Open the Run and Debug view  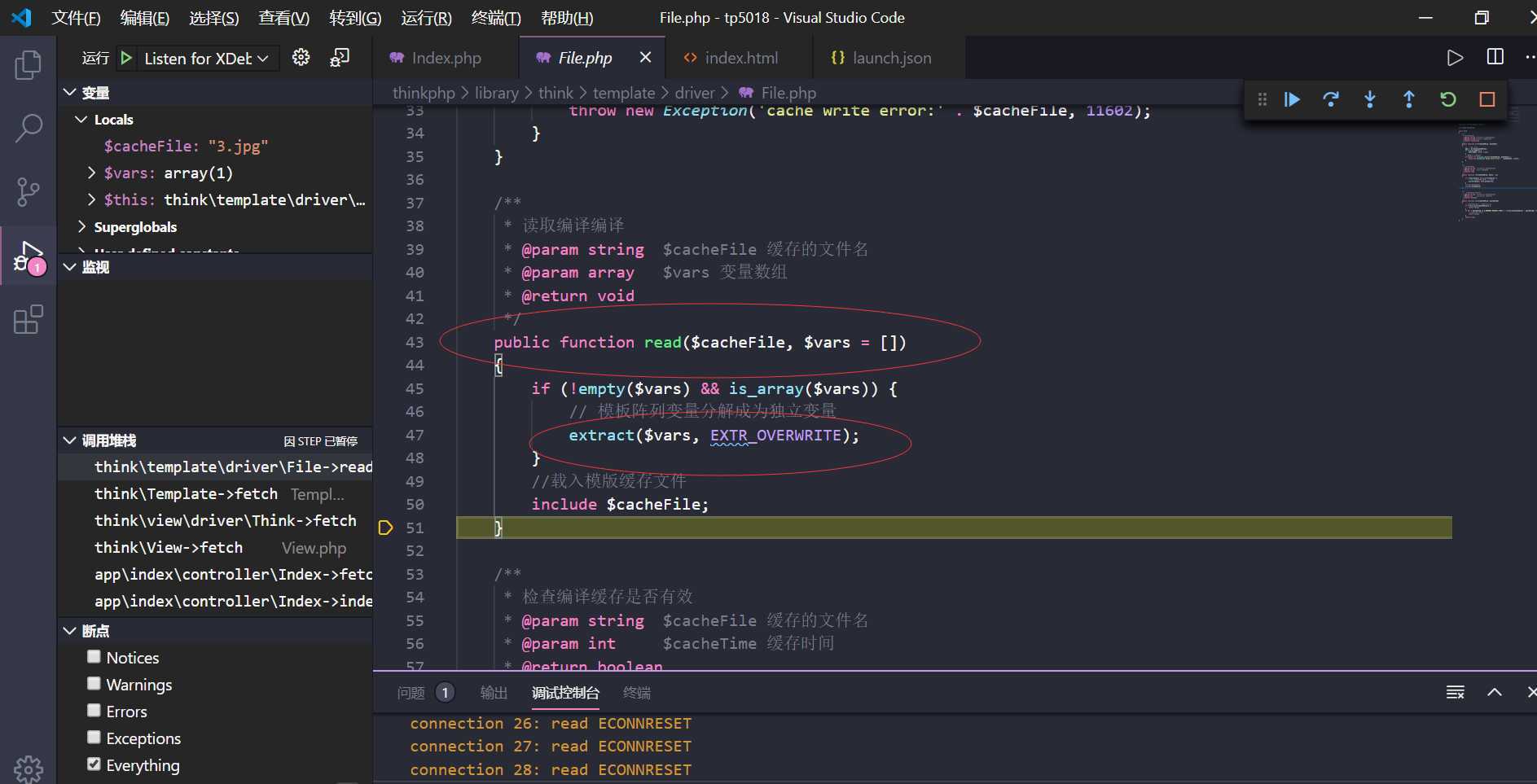click(29, 257)
